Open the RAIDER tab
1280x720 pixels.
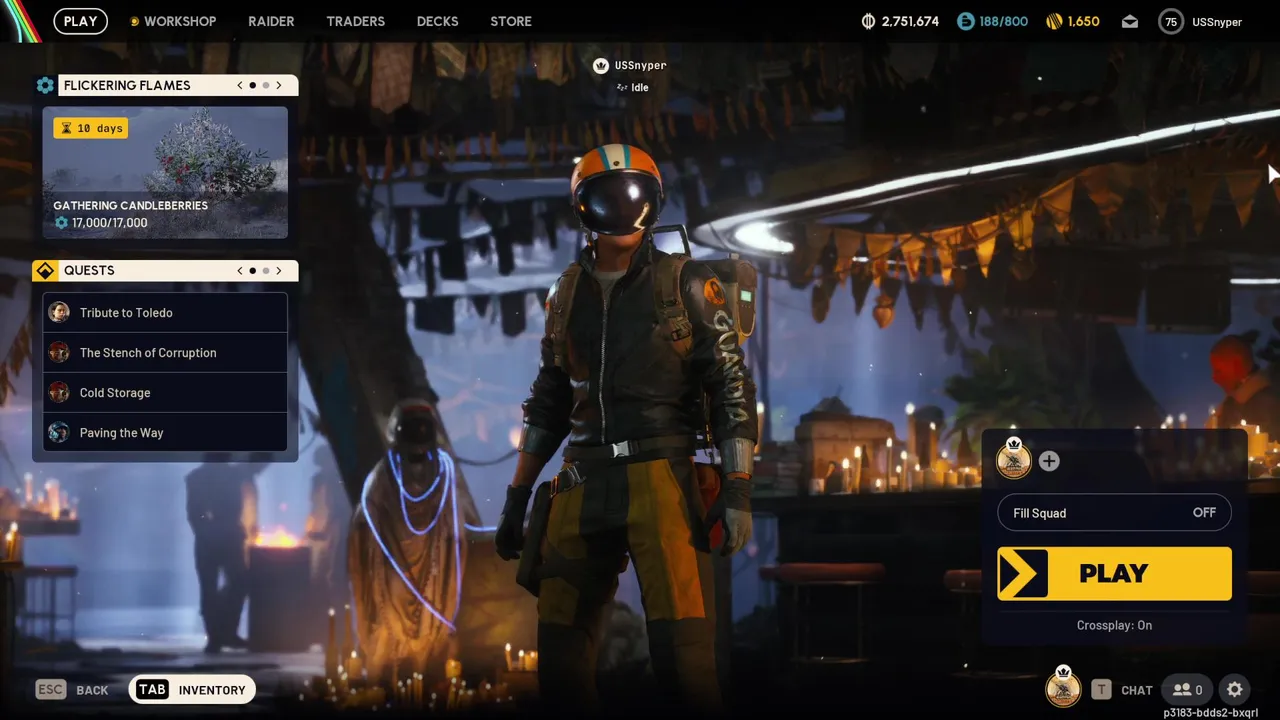pyautogui.click(x=271, y=21)
